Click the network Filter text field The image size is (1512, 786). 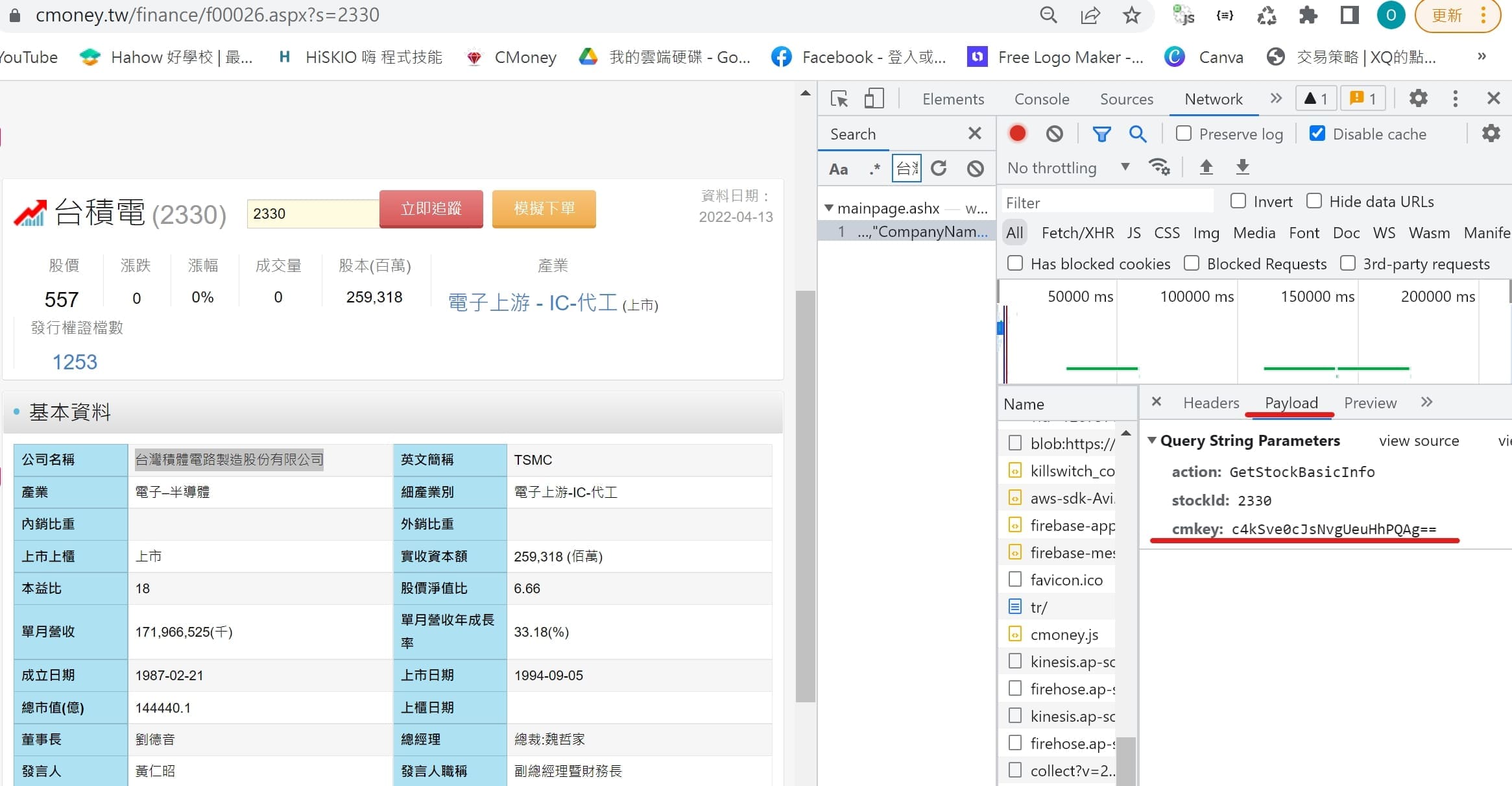click(1107, 203)
